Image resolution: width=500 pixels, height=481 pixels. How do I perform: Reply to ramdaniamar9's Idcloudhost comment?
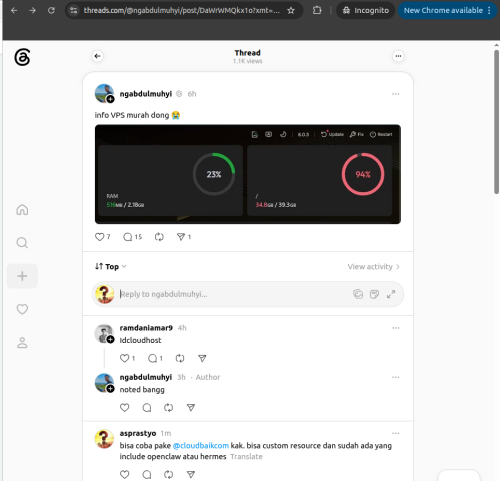click(x=155, y=358)
